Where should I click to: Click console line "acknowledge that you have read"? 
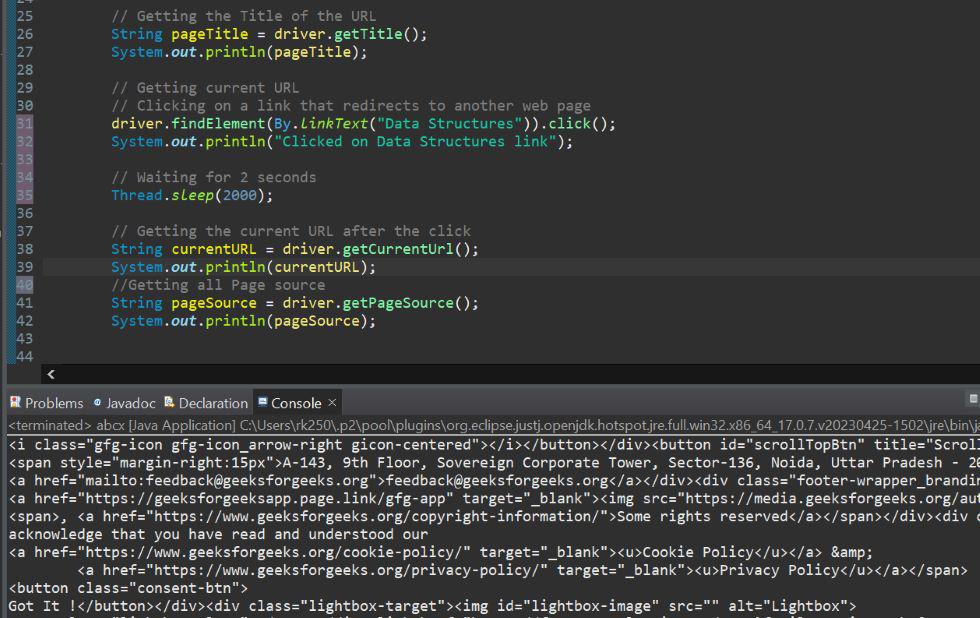click(218, 534)
